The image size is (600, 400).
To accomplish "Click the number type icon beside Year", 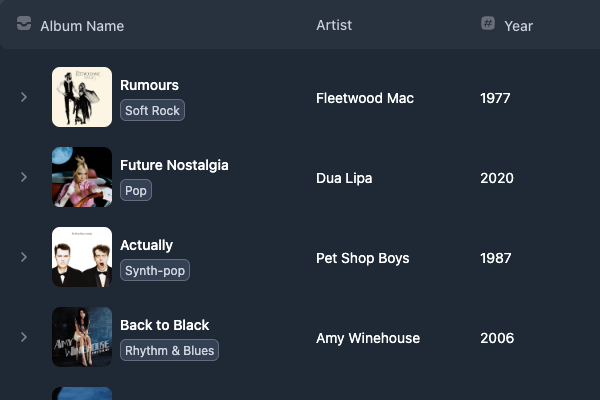I will [488, 23].
